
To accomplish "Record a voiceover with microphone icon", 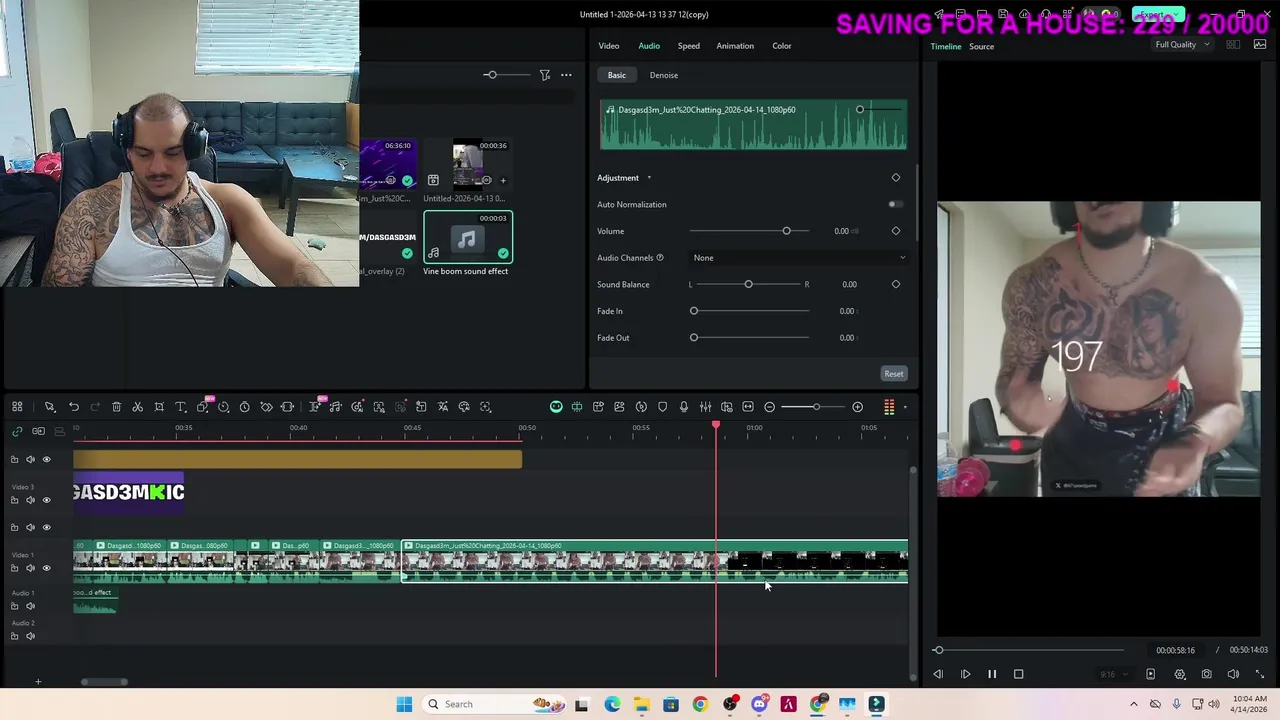I will tap(684, 407).
